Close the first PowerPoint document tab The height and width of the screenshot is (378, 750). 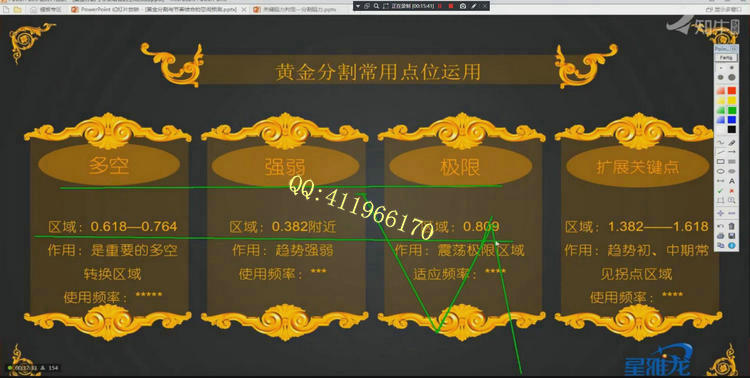click(x=243, y=9)
